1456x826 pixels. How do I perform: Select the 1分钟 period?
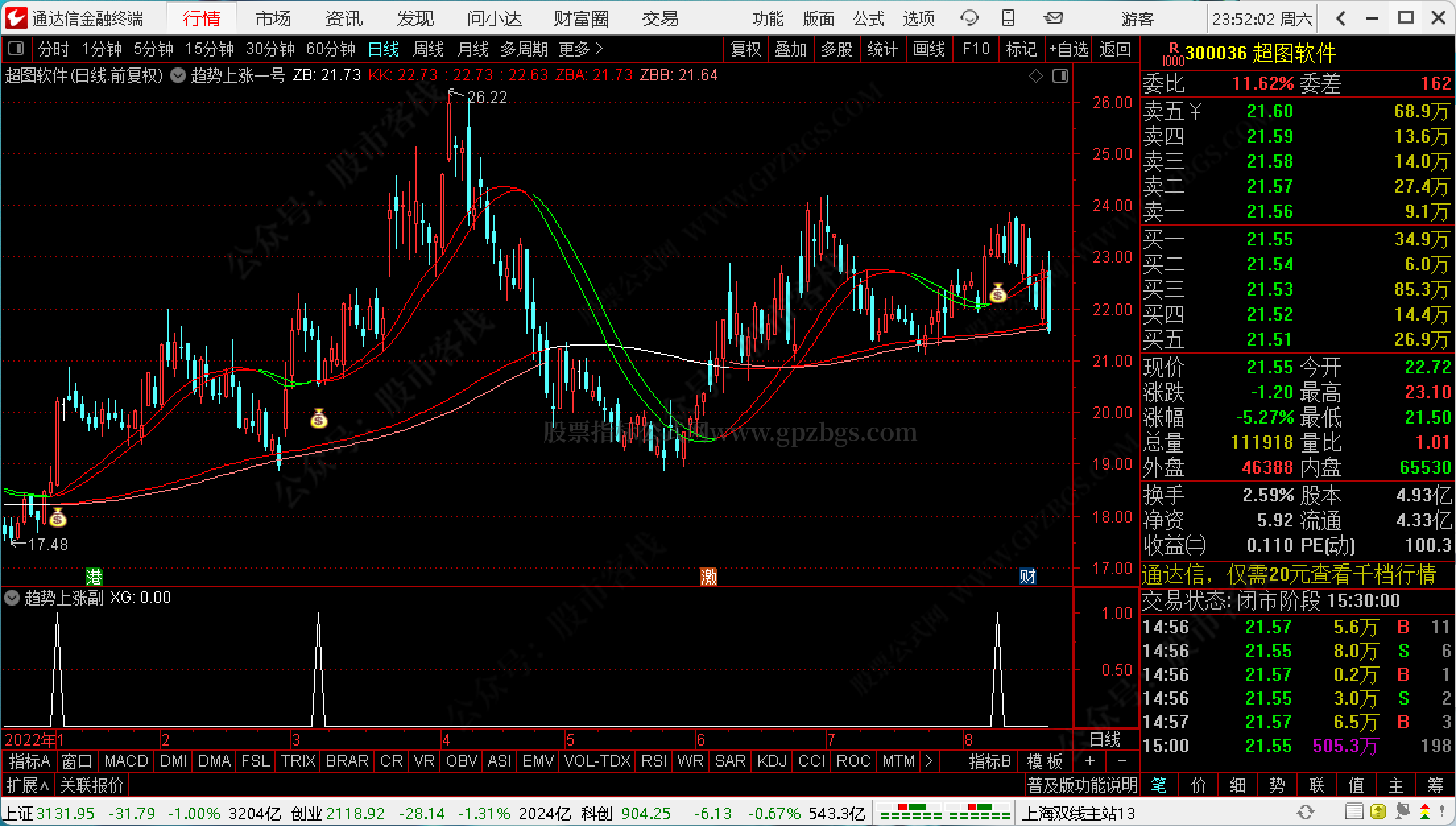[102, 49]
